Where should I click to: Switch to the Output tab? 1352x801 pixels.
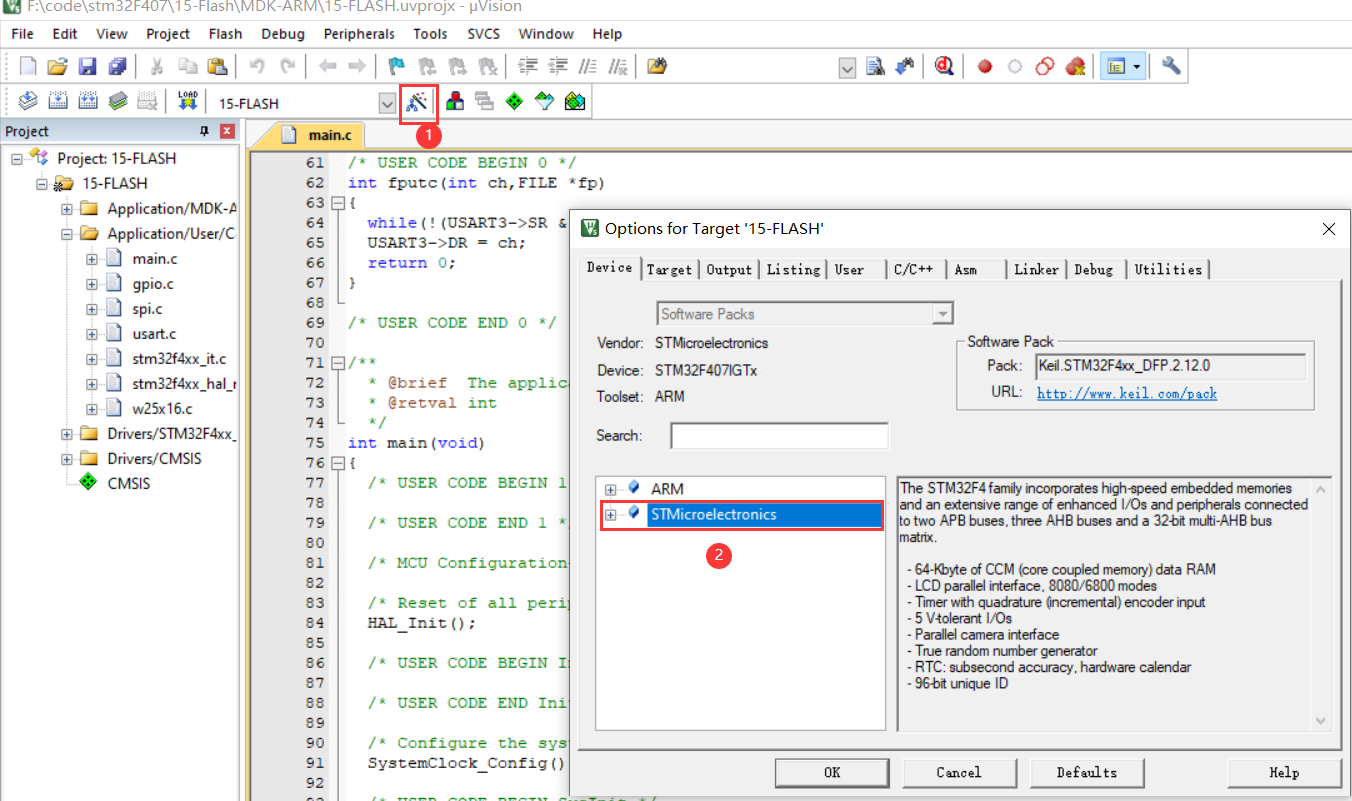click(x=729, y=270)
